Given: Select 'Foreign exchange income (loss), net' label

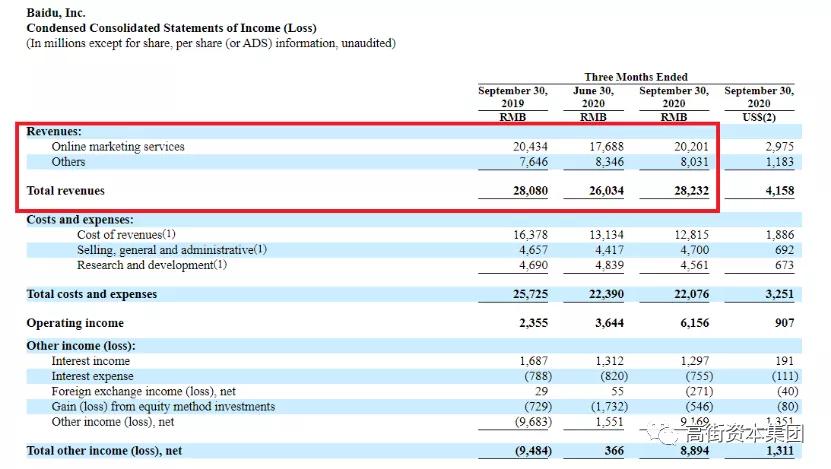Looking at the screenshot, I should (x=144, y=392).
